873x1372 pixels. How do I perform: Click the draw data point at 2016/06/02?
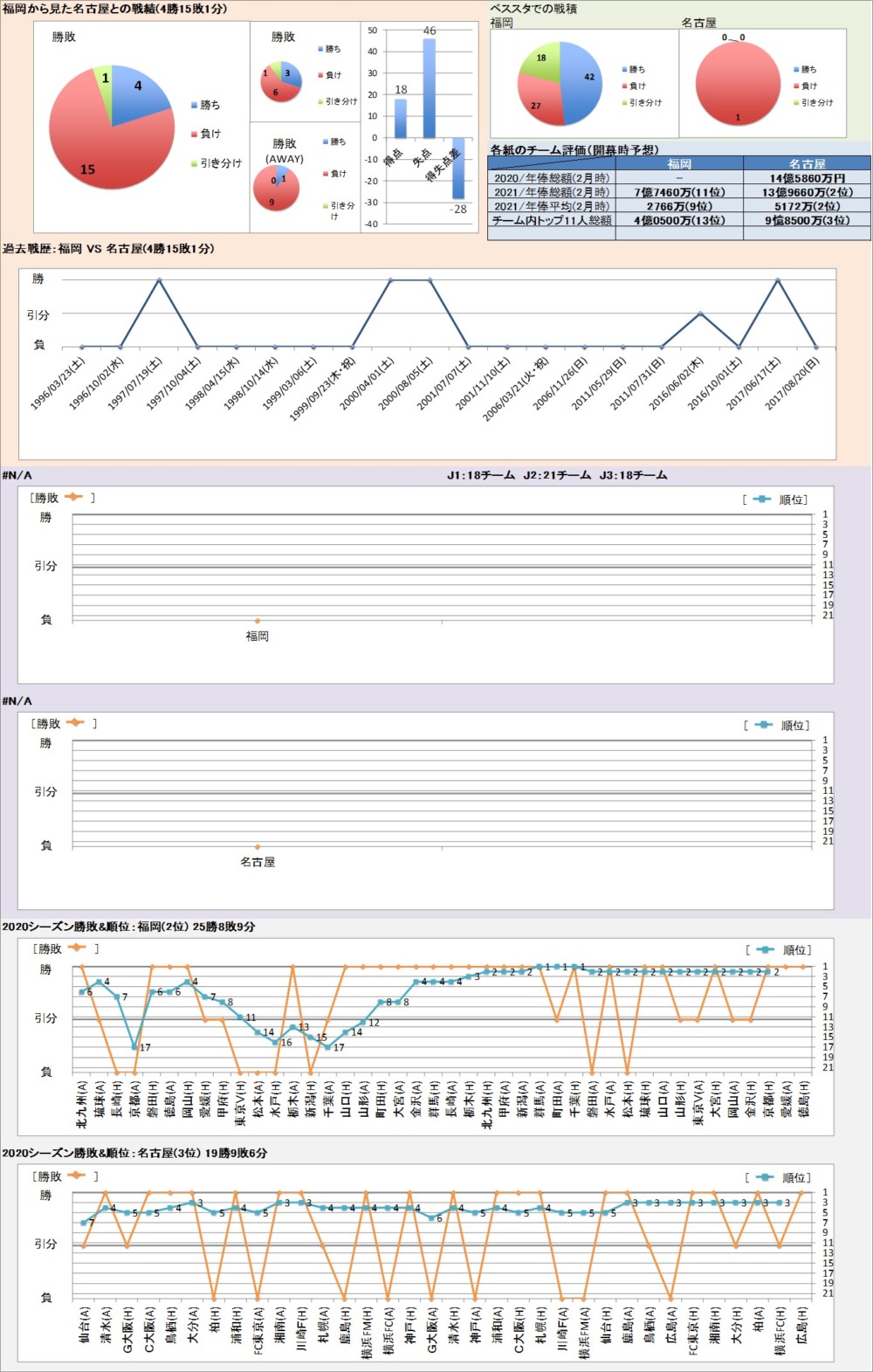[x=700, y=314]
